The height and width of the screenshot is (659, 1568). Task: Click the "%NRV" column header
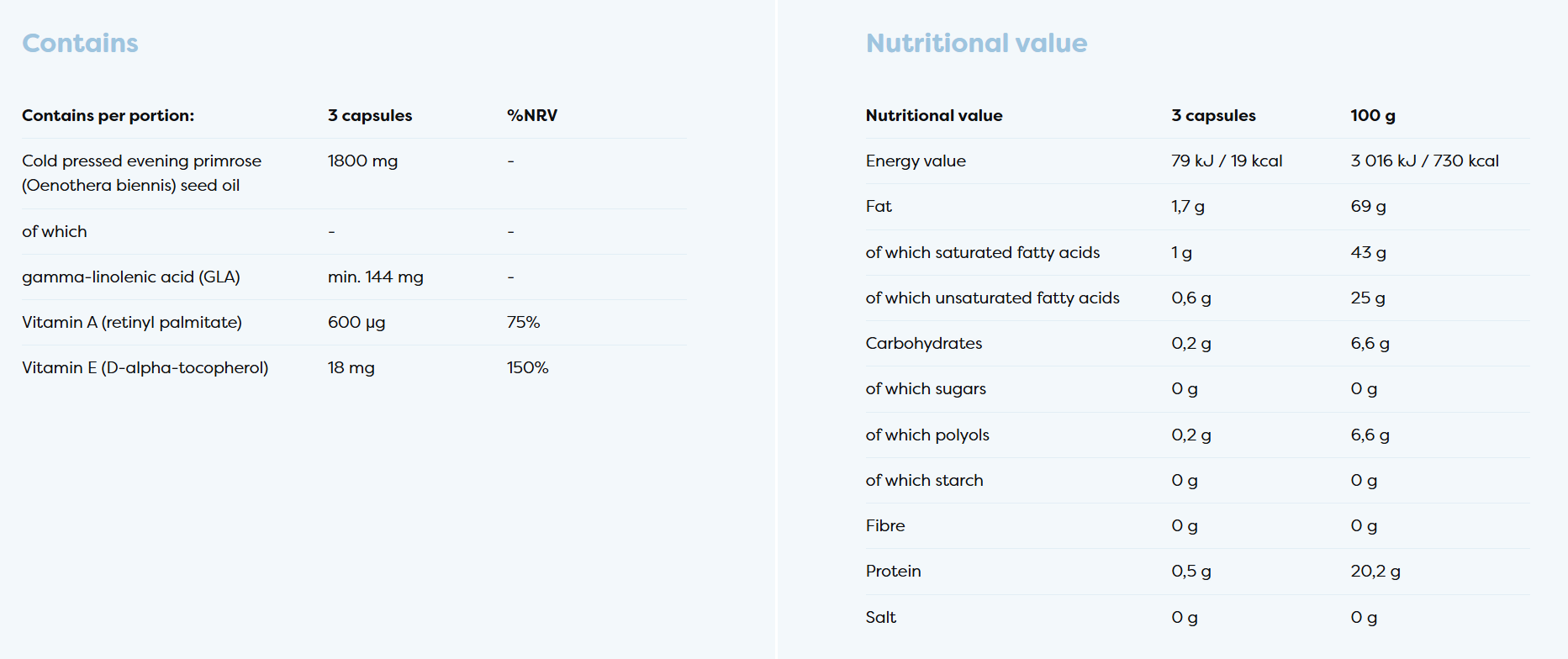pyautogui.click(x=531, y=116)
